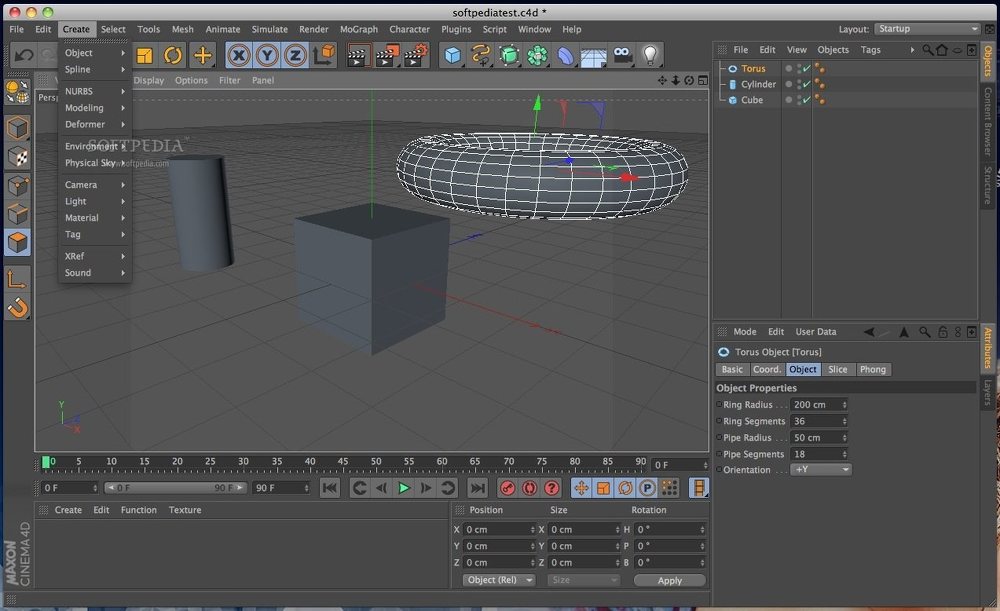Viewport: 1000px width, 611px height.
Task: Expand Camera submenu arrow
Action: coord(123,185)
